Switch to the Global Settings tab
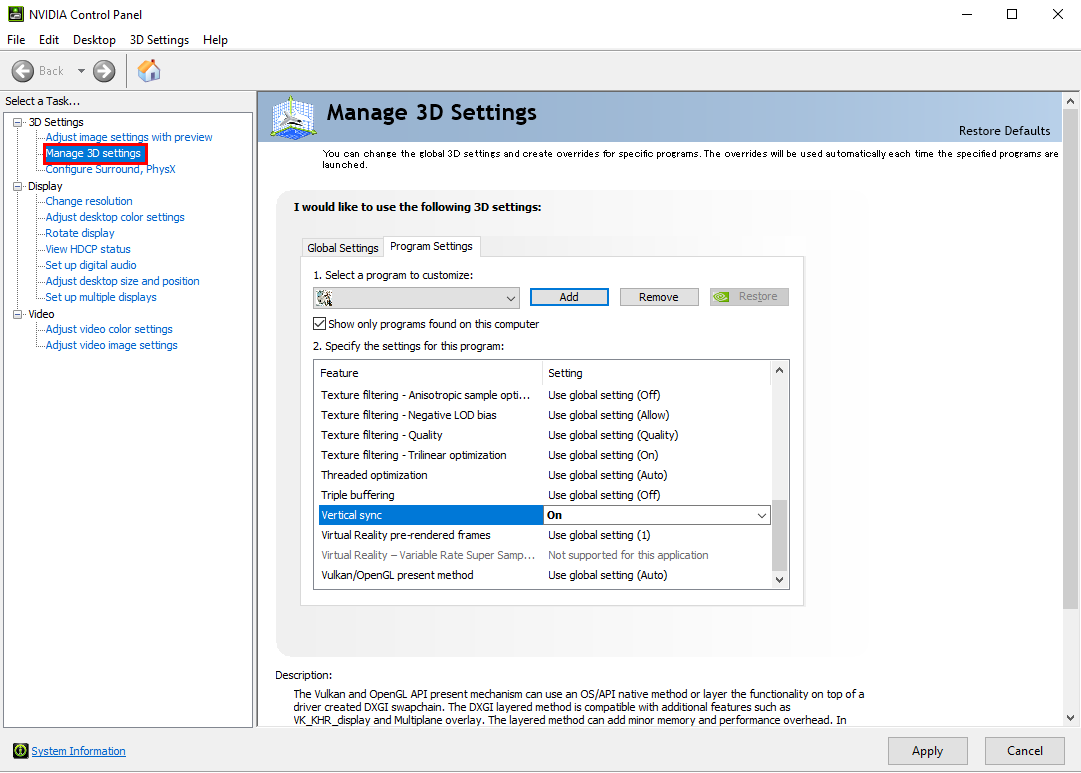This screenshot has height=773, width=1081. coord(343,248)
